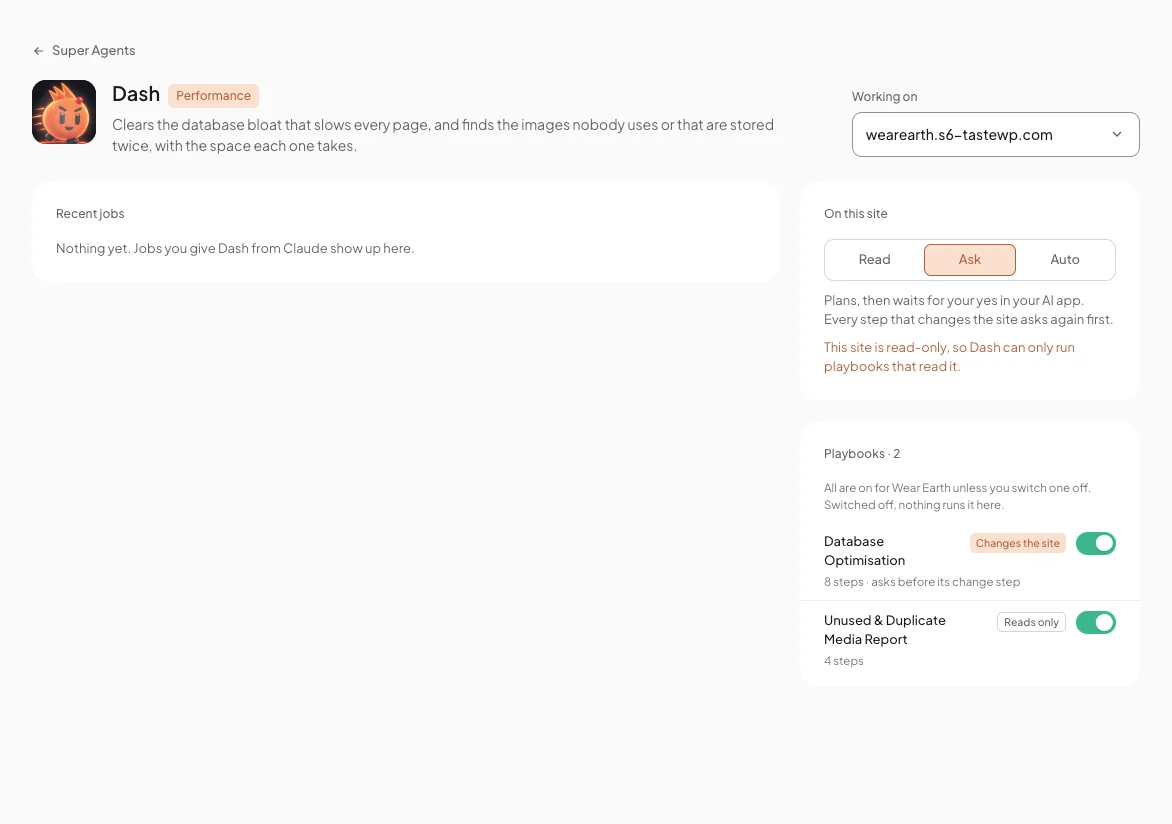Select the Ask mode option
Screen dimensions: 1172x824
(x=969, y=259)
